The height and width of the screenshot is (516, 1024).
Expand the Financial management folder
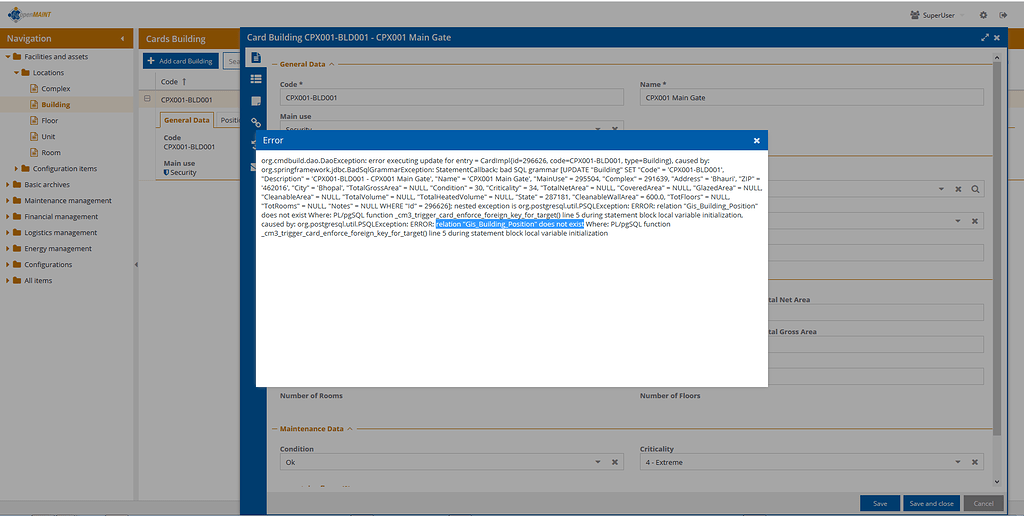[8, 217]
